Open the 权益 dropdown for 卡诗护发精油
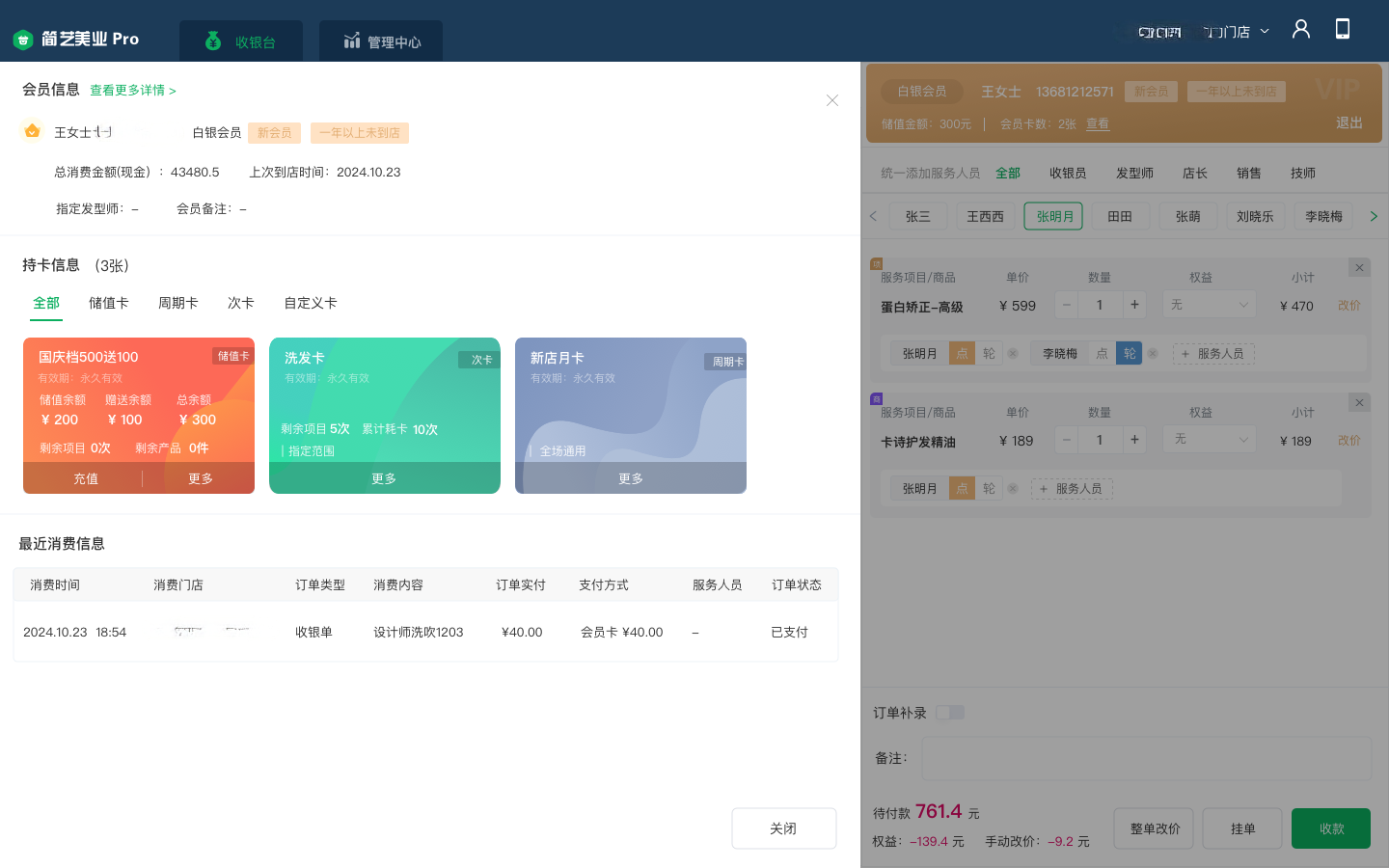The height and width of the screenshot is (868, 1389). (1209, 440)
